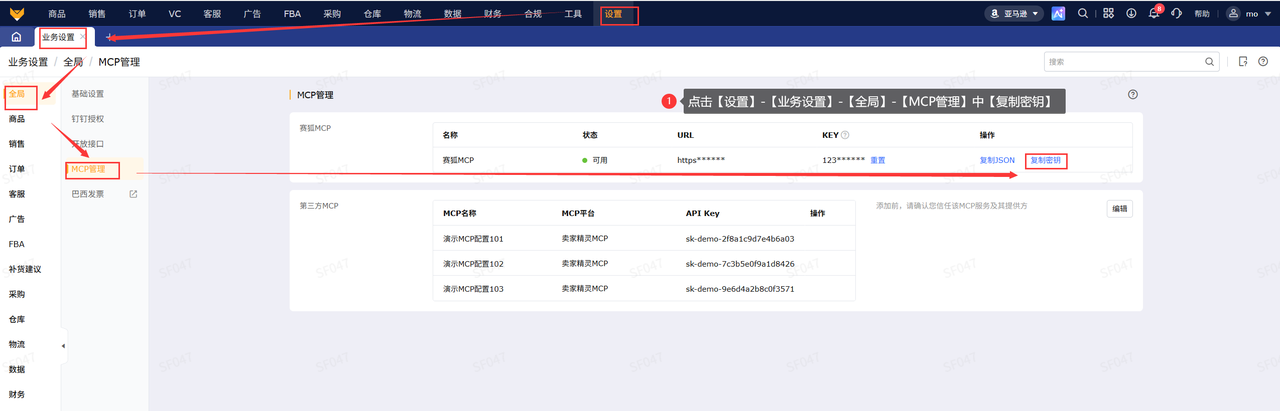Open the 订单 top menu
Image resolution: width=1280 pixels, height=411 pixels.
pos(138,14)
